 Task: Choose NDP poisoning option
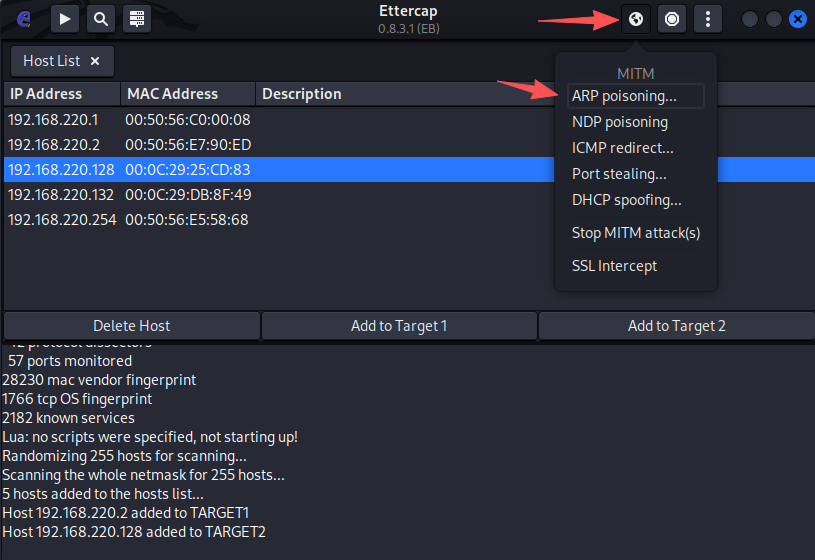tap(636, 122)
